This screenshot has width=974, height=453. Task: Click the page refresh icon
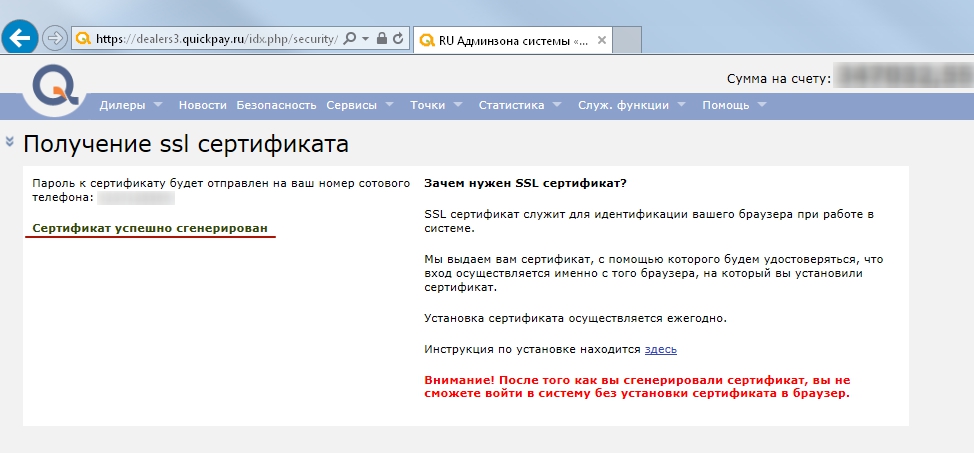[x=398, y=39]
